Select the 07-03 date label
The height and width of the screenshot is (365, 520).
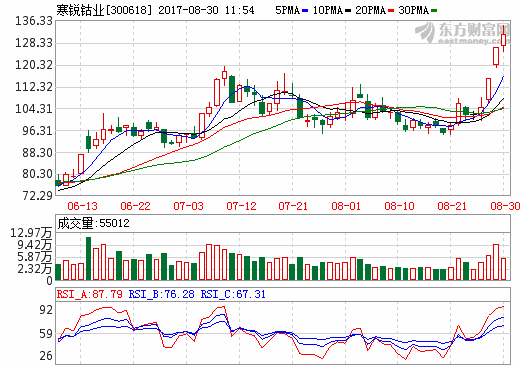coord(188,206)
